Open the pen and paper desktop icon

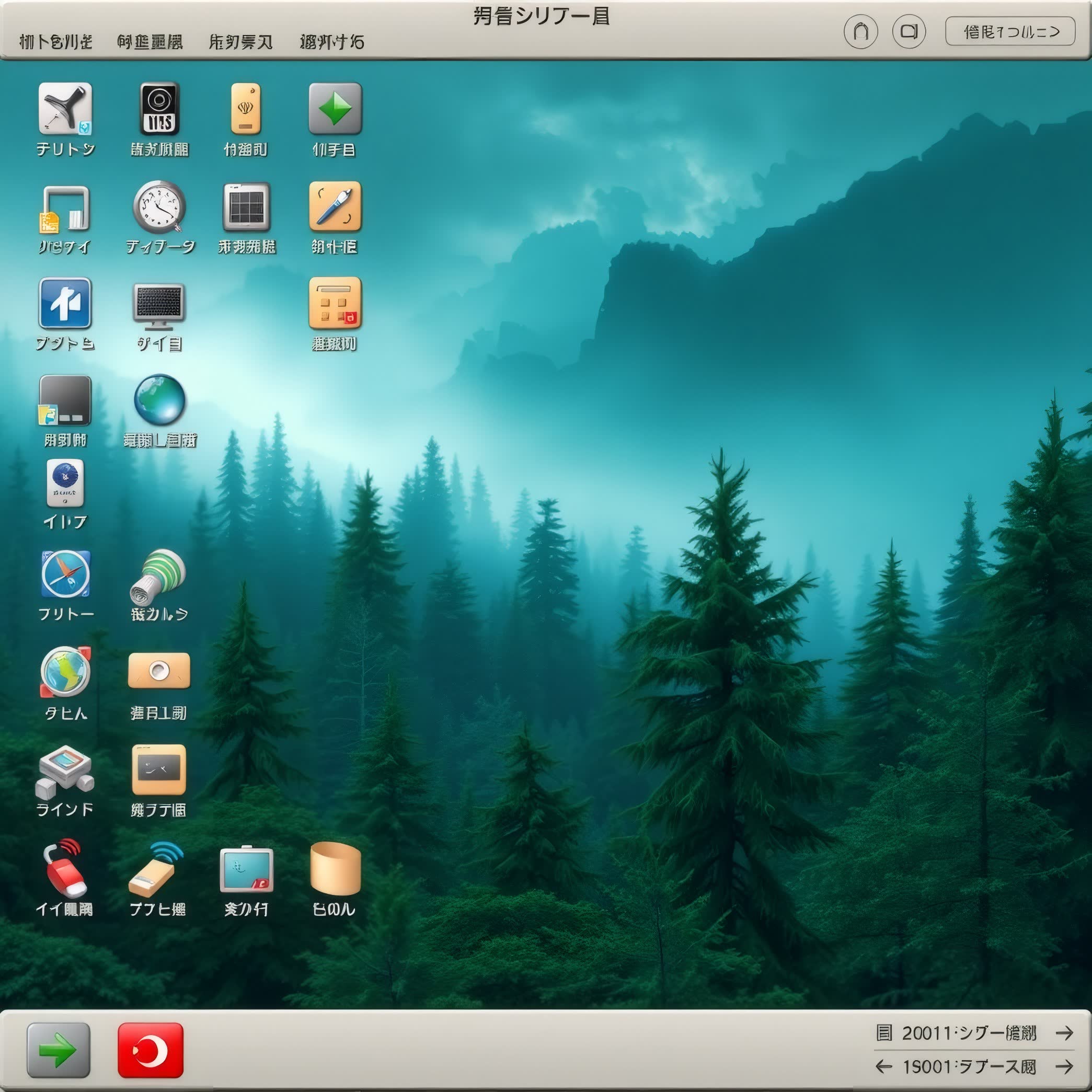pyautogui.click(x=335, y=207)
